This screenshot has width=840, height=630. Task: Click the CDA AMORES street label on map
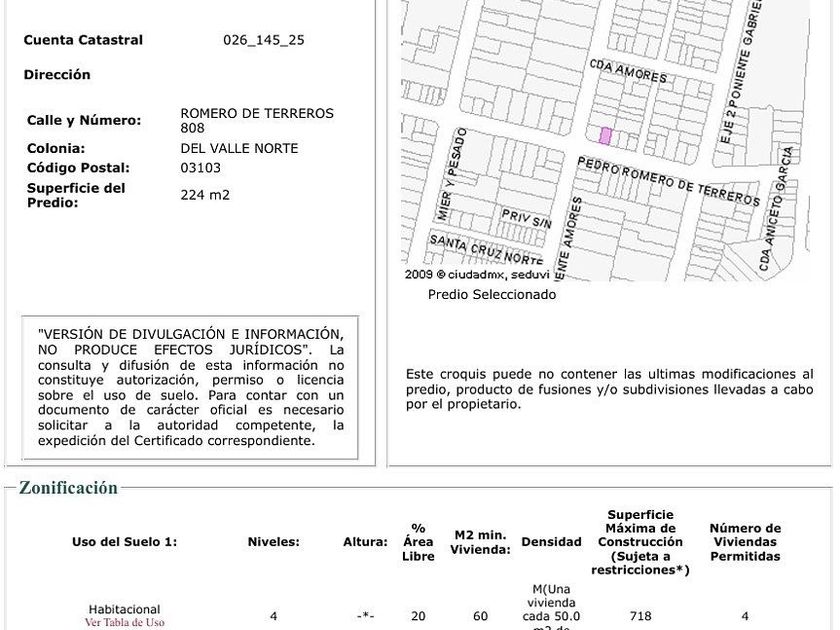[628, 71]
